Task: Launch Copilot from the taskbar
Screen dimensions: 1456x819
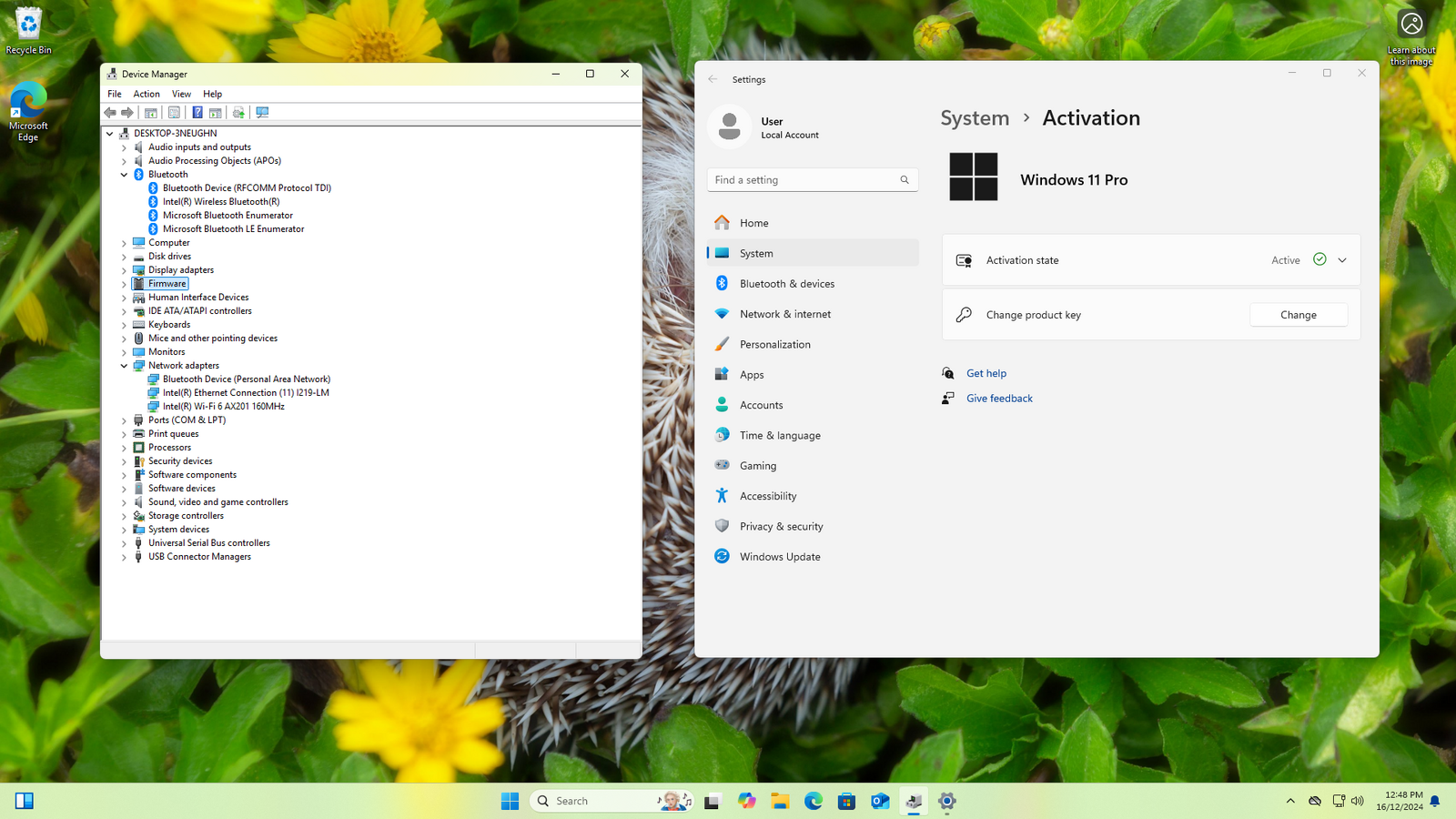Action: (747, 801)
